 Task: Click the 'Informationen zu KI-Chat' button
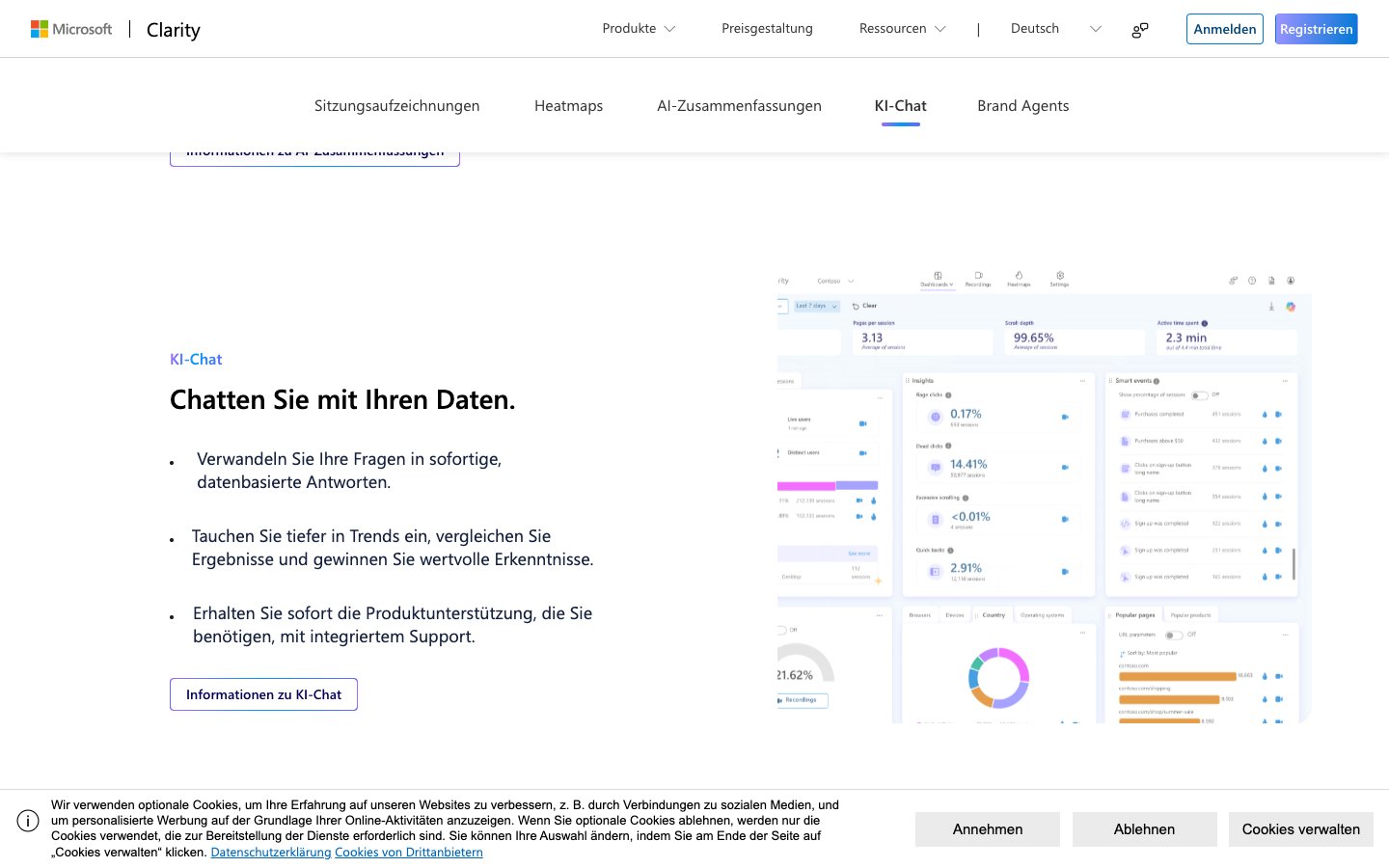263,694
